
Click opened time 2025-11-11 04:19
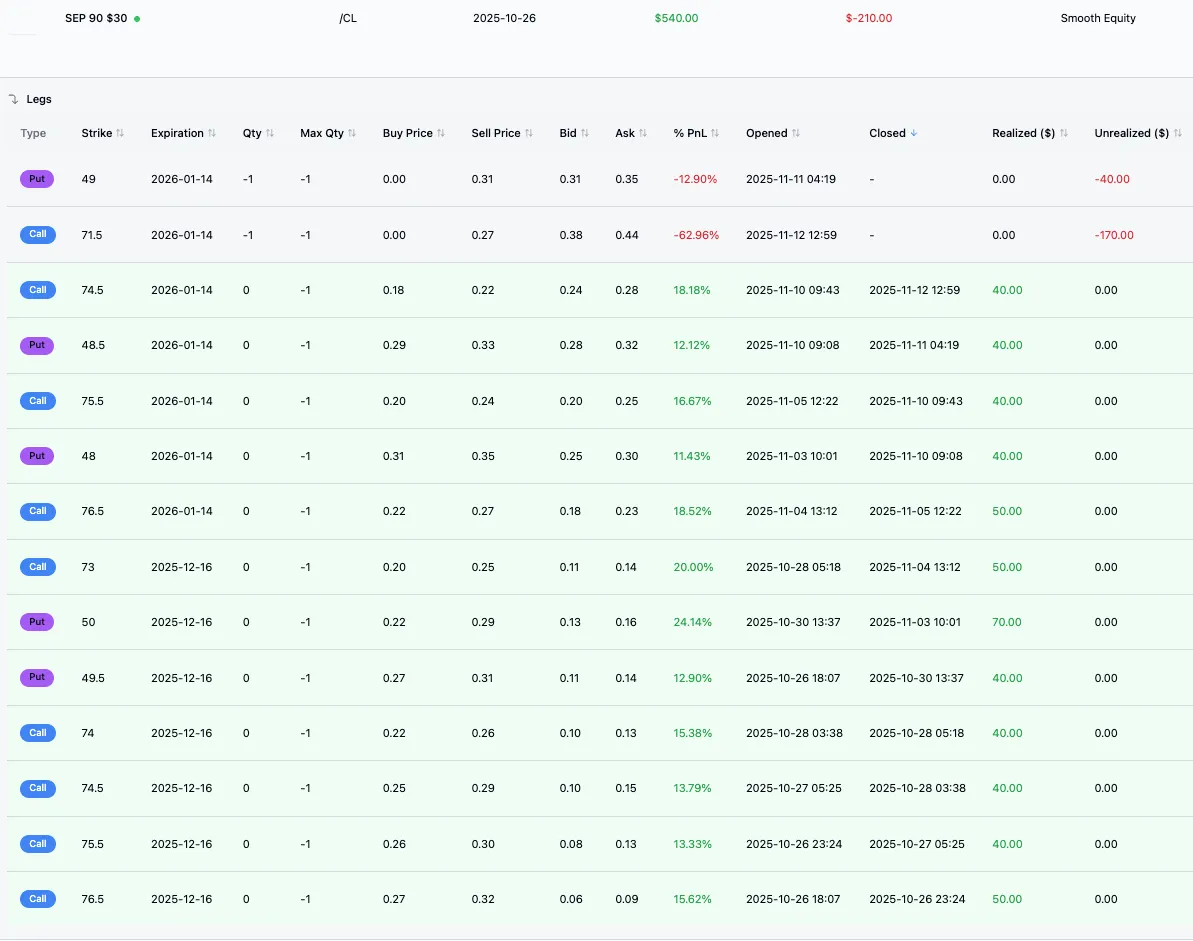tap(791, 180)
